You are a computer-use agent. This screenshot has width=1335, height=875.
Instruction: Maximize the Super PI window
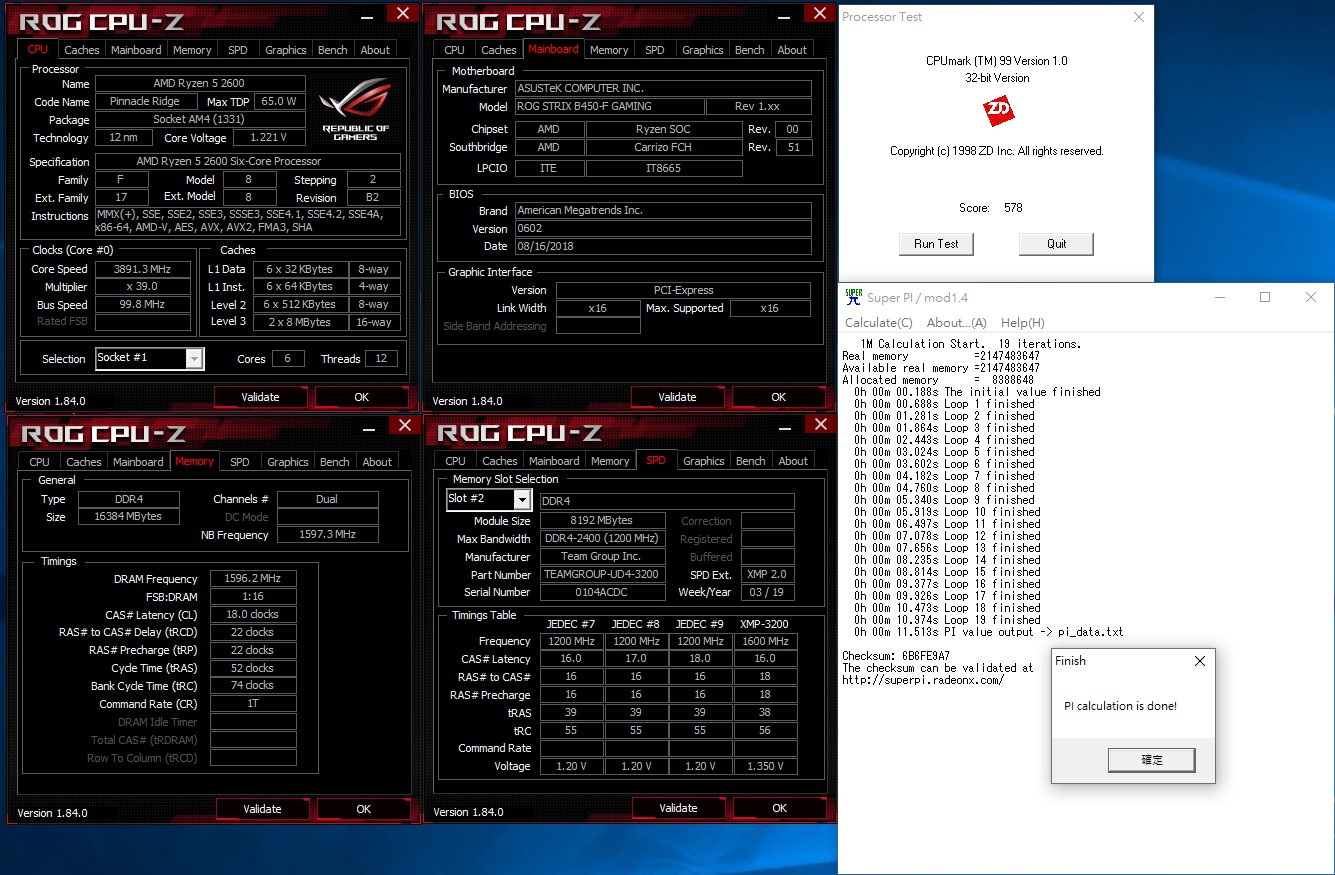coord(1265,297)
